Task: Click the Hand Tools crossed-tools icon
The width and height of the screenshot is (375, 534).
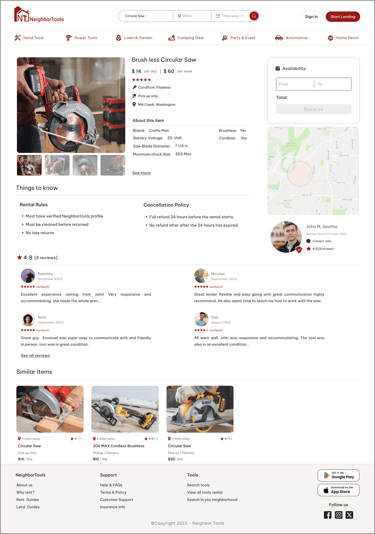Action: (x=17, y=38)
